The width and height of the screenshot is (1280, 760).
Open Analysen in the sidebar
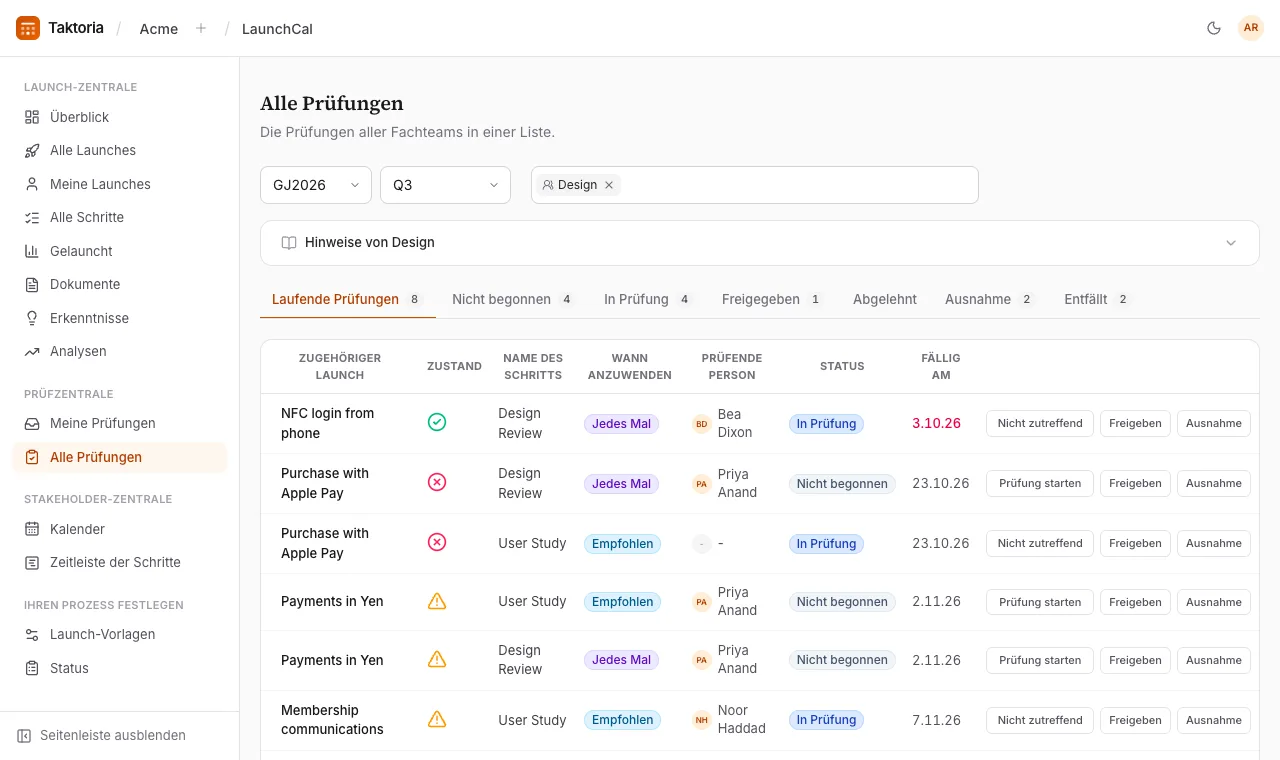[120, 351]
